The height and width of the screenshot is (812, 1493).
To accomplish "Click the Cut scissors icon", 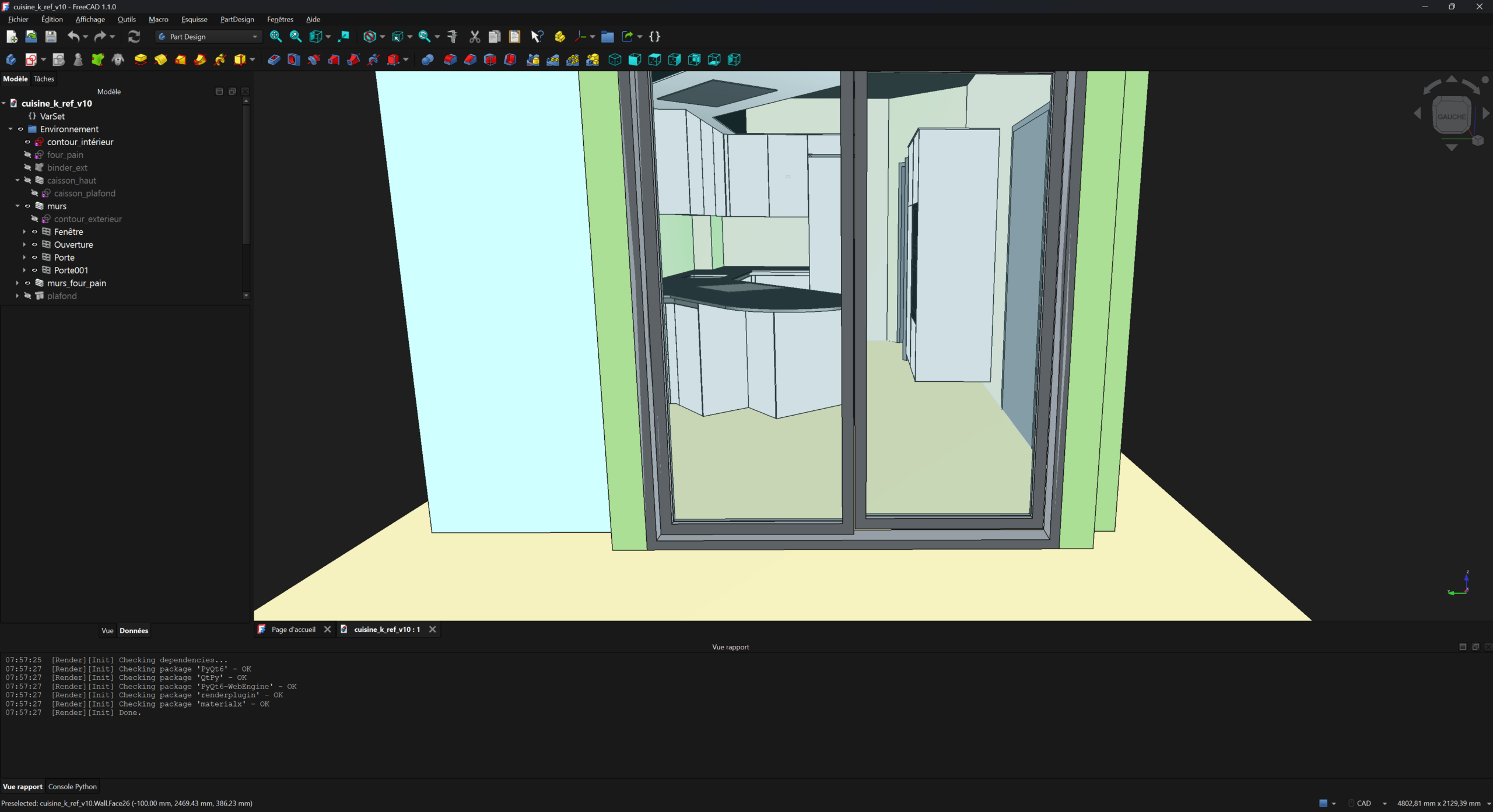I will [475, 37].
